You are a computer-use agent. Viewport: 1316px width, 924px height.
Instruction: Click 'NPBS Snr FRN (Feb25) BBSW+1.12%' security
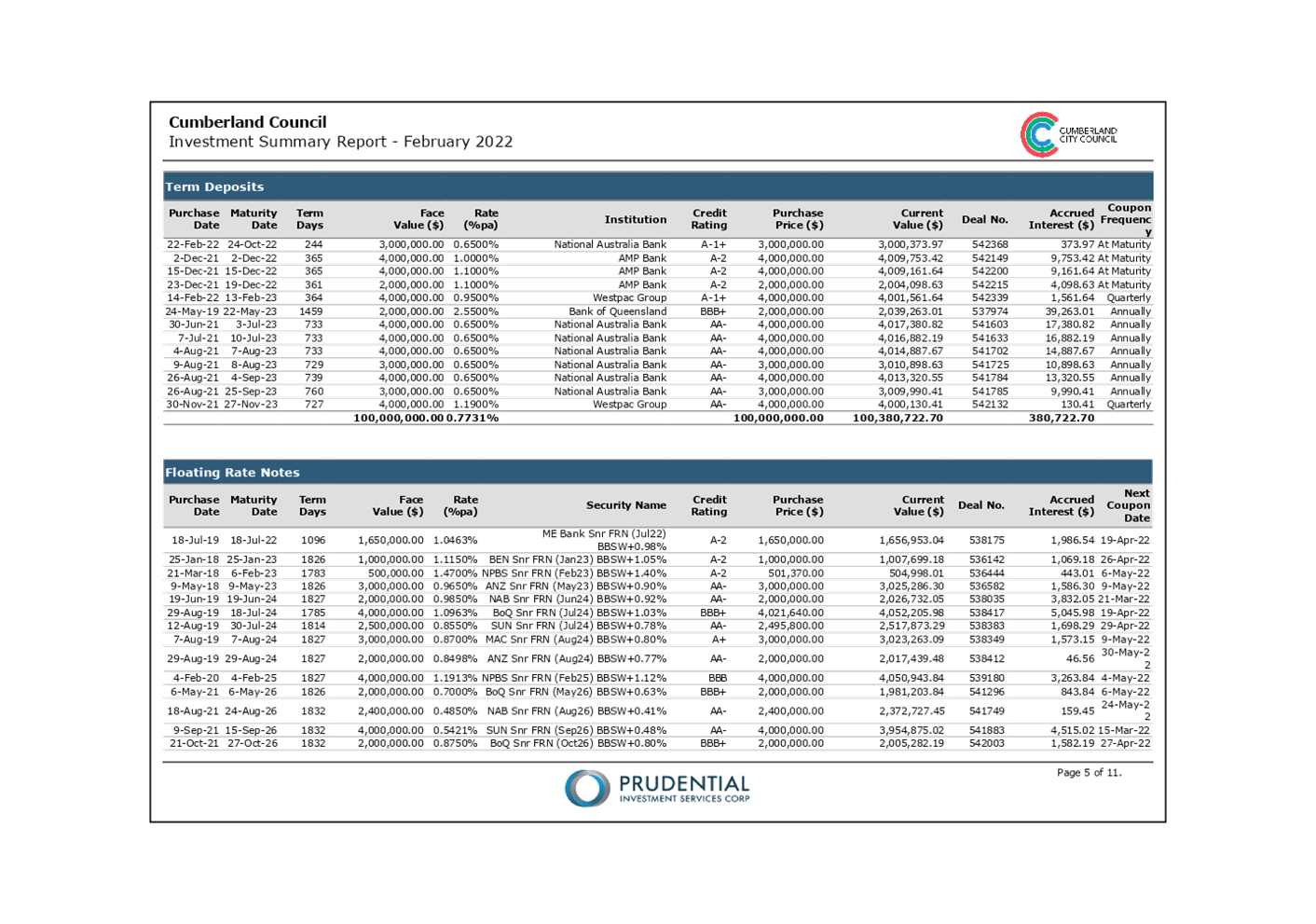pos(573,678)
